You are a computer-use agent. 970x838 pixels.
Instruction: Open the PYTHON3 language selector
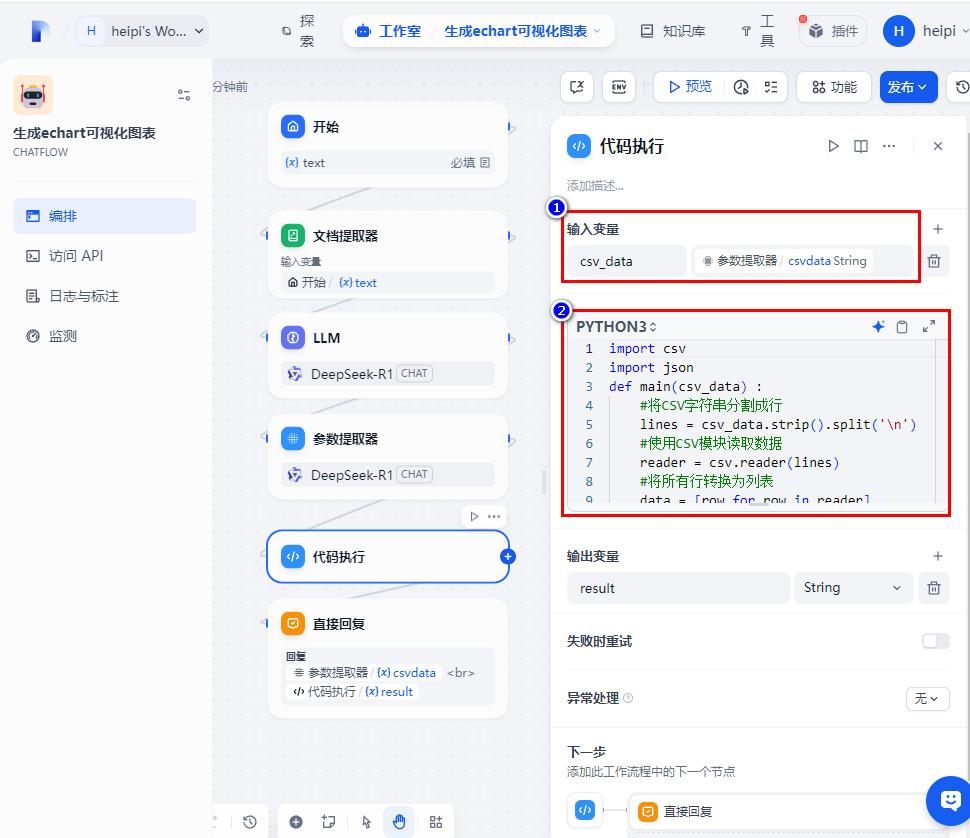(616, 327)
